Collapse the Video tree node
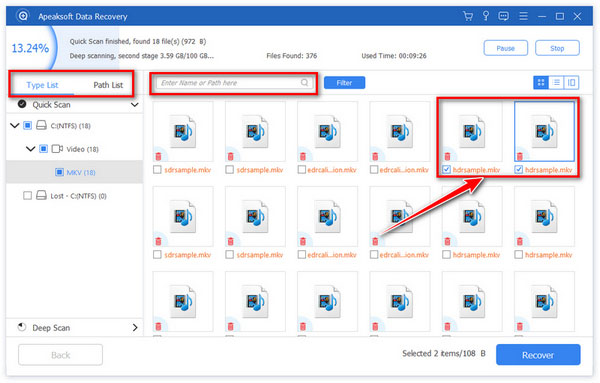Screen dimensions: 600x383 pyautogui.click(x=31, y=149)
